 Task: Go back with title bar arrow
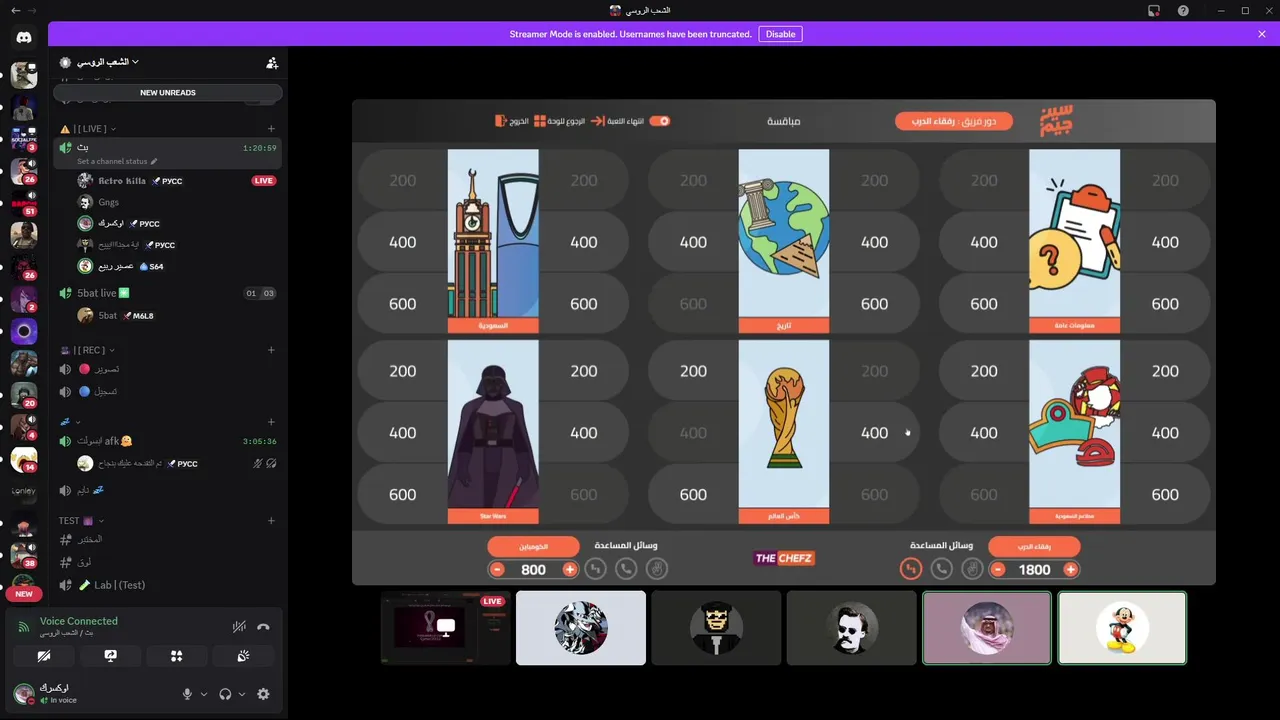click(14, 10)
